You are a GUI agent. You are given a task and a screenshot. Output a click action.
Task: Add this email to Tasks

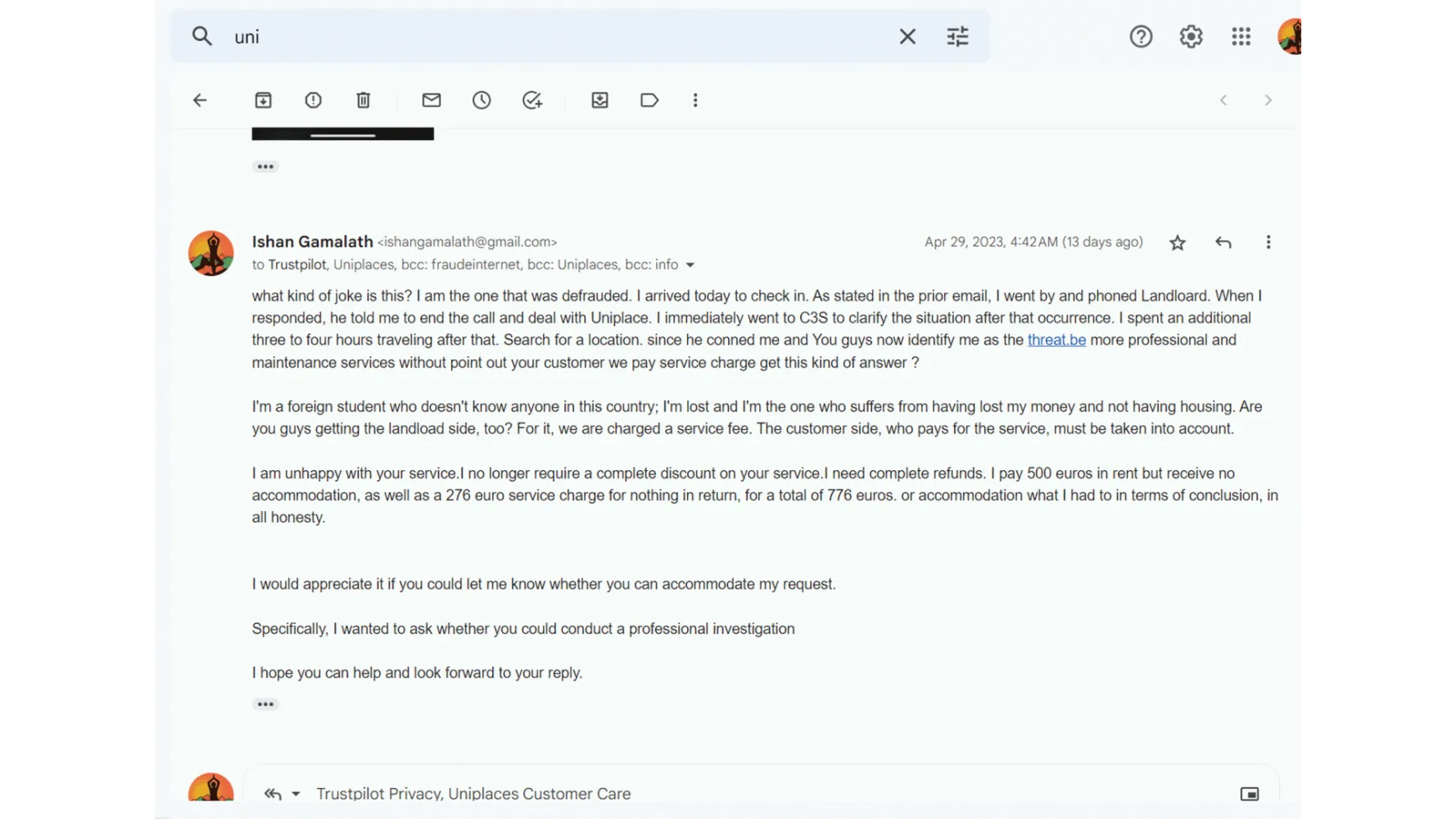(532, 100)
